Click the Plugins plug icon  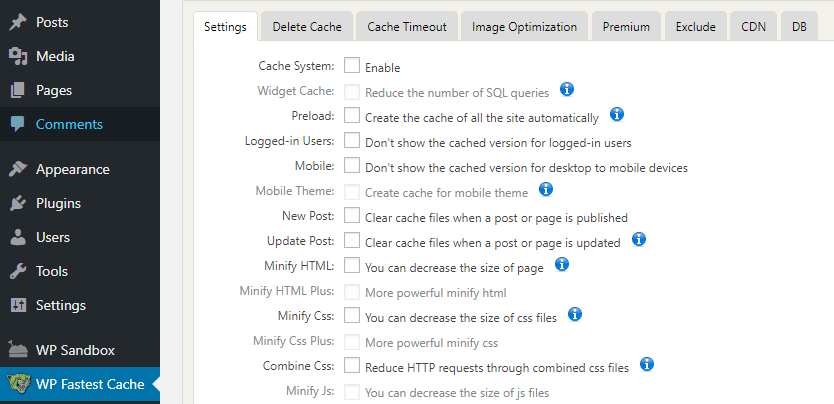18,204
